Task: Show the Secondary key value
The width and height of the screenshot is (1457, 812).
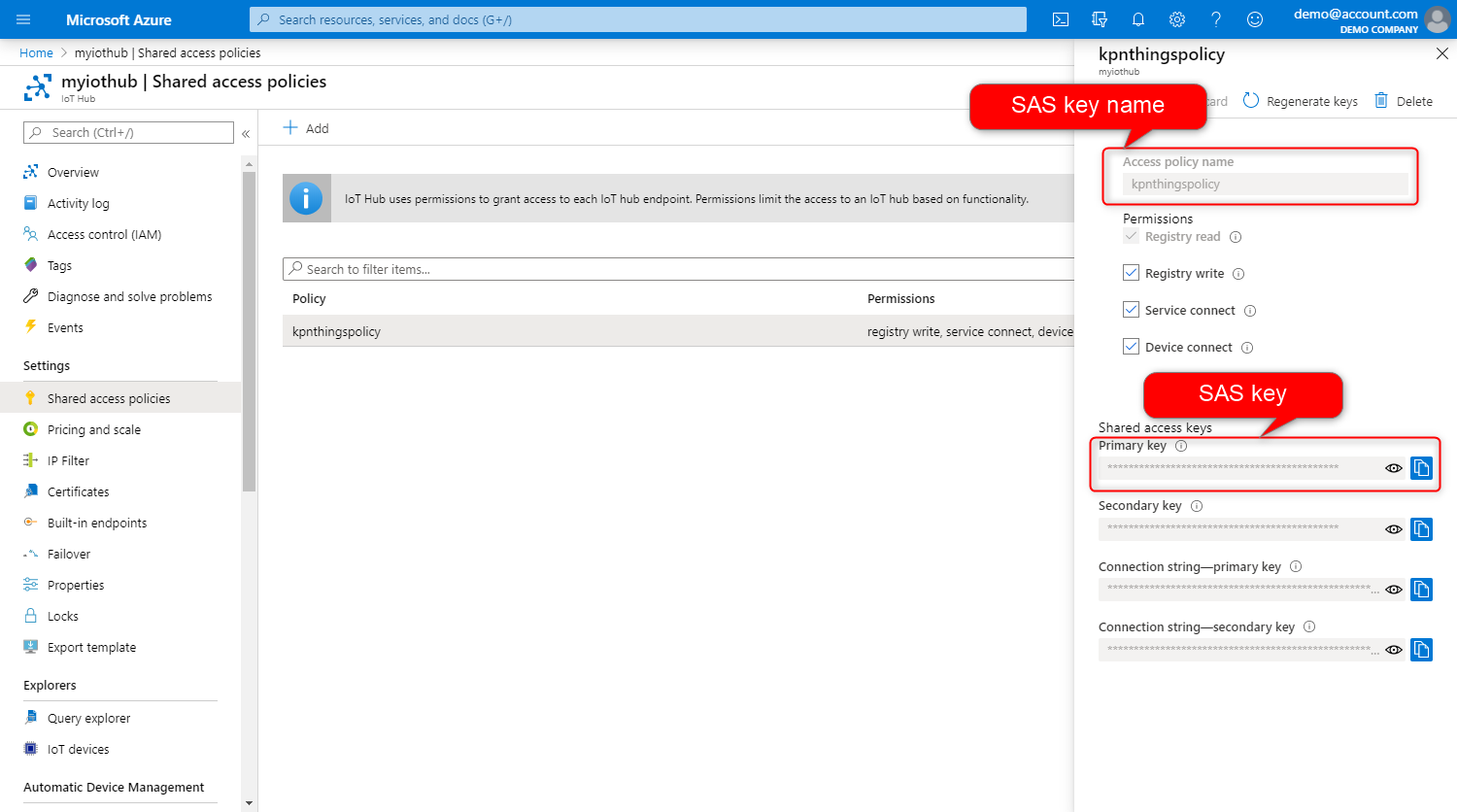Action: (1394, 529)
